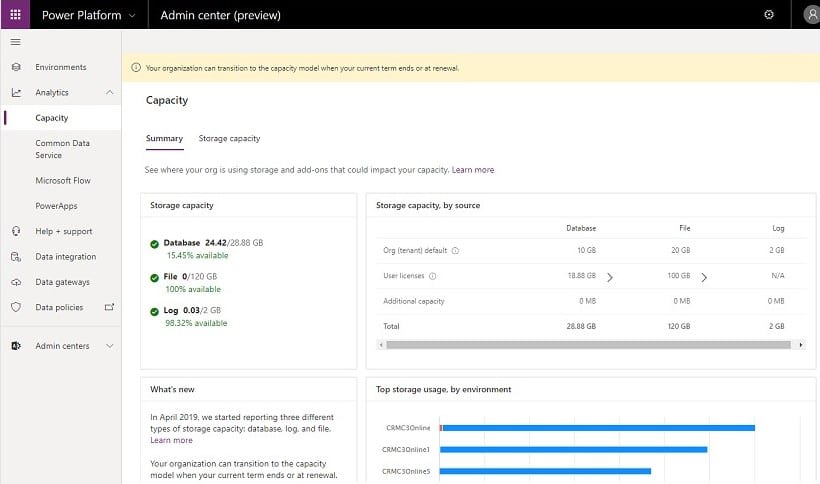Click Log green checkmark status icon
Screen dimensions: 820x484
tap(154, 312)
